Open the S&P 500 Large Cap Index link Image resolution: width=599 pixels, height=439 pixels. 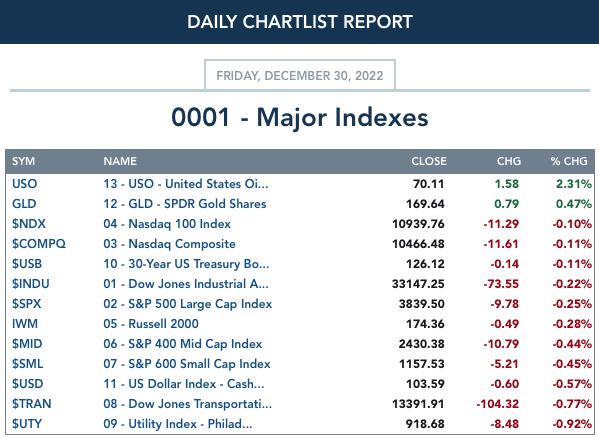[x=188, y=304]
